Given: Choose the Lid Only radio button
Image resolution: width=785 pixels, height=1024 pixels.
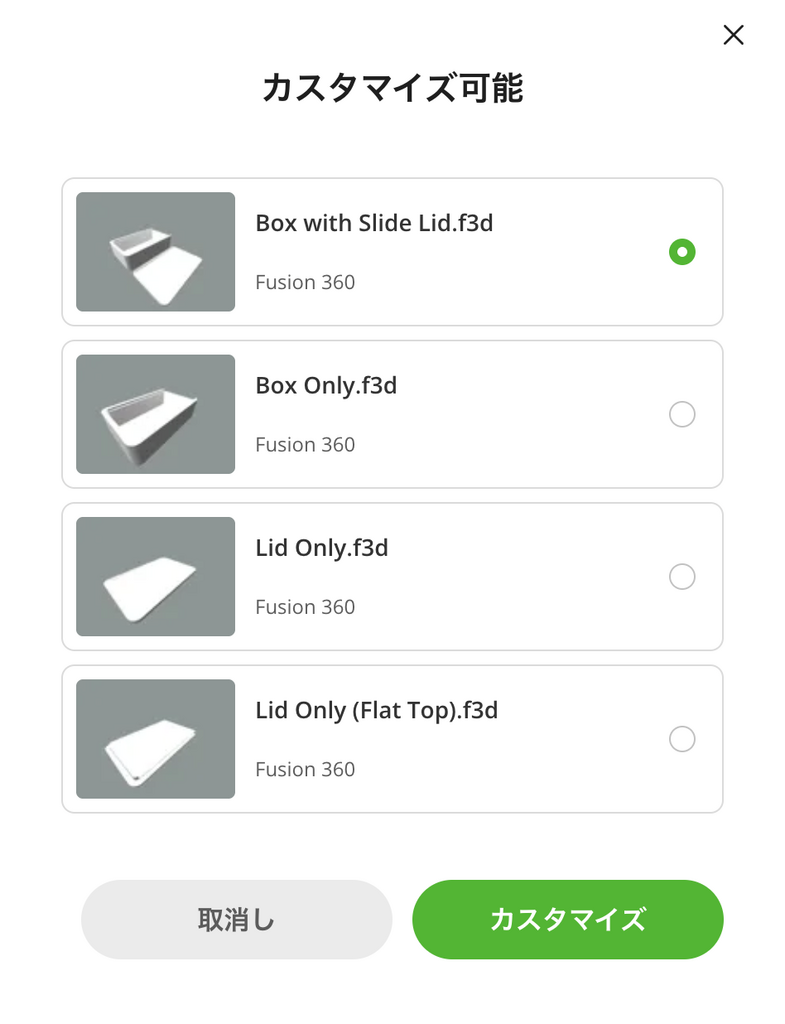Looking at the screenshot, I should (682, 577).
